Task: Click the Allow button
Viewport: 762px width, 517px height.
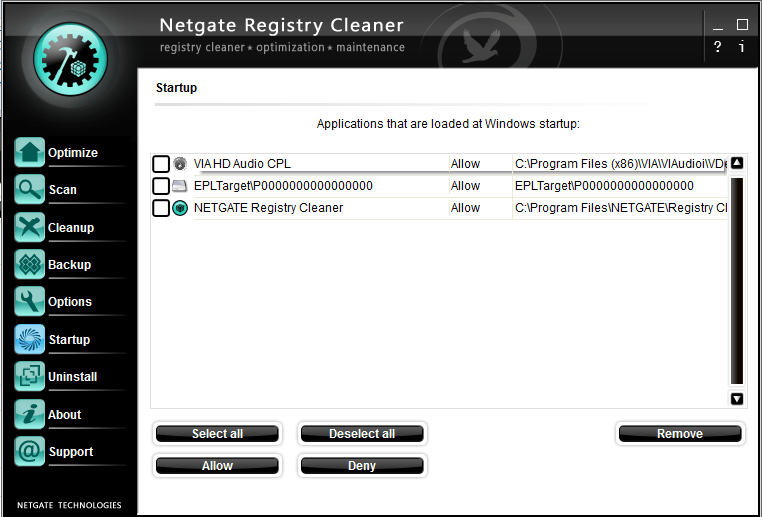Action: coord(217,465)
